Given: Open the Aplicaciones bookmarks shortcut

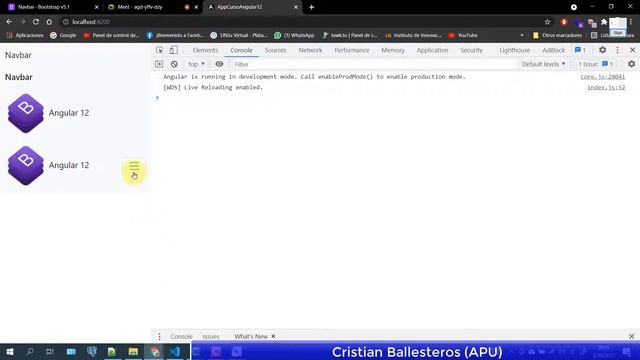Looking at the screenshot, I should pyautogui.click(x=25, y=36).
